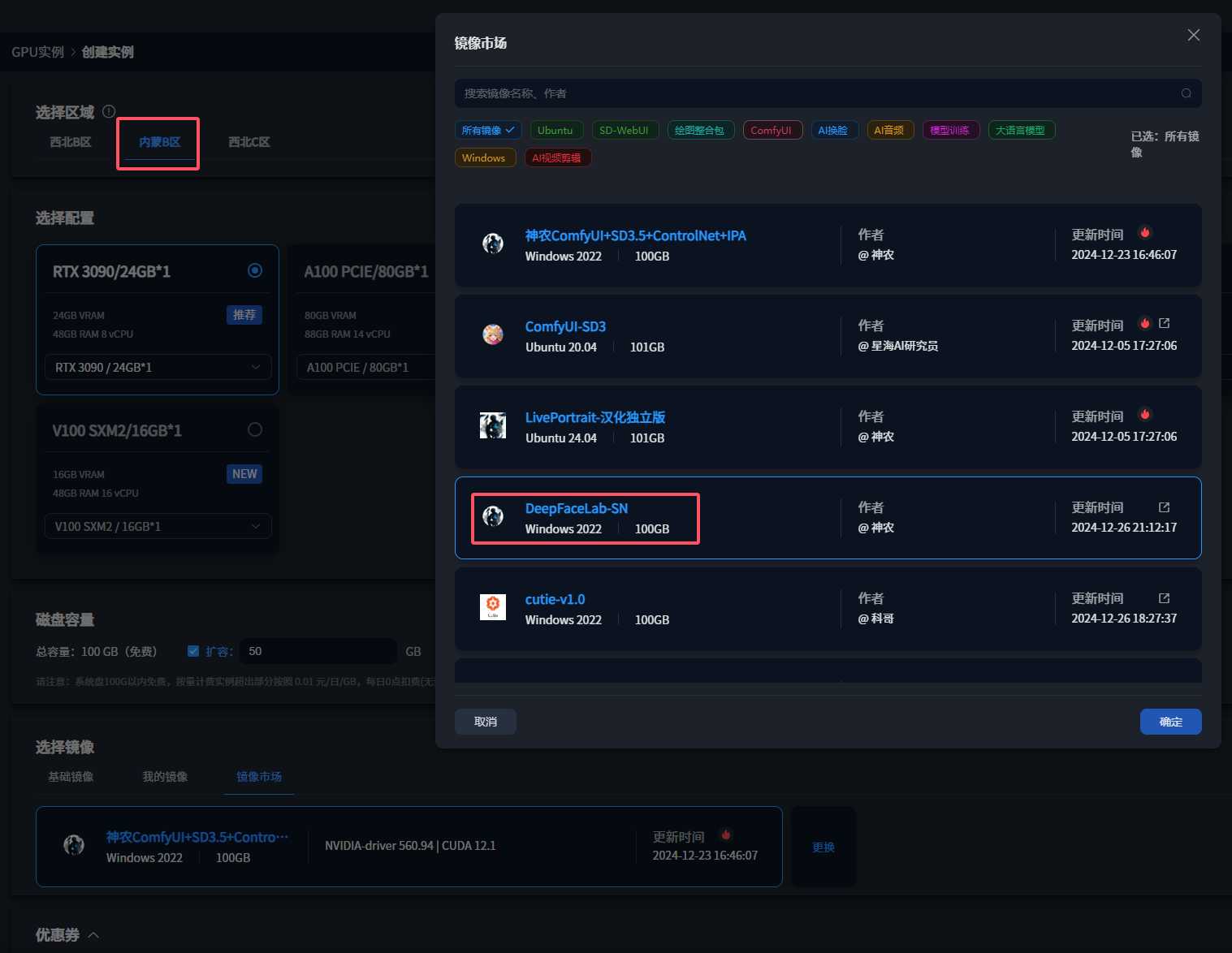Viewport: 1232px width, 953px height.
Task: Toggle the 所有镜像 filter tag
Action: 488,130
